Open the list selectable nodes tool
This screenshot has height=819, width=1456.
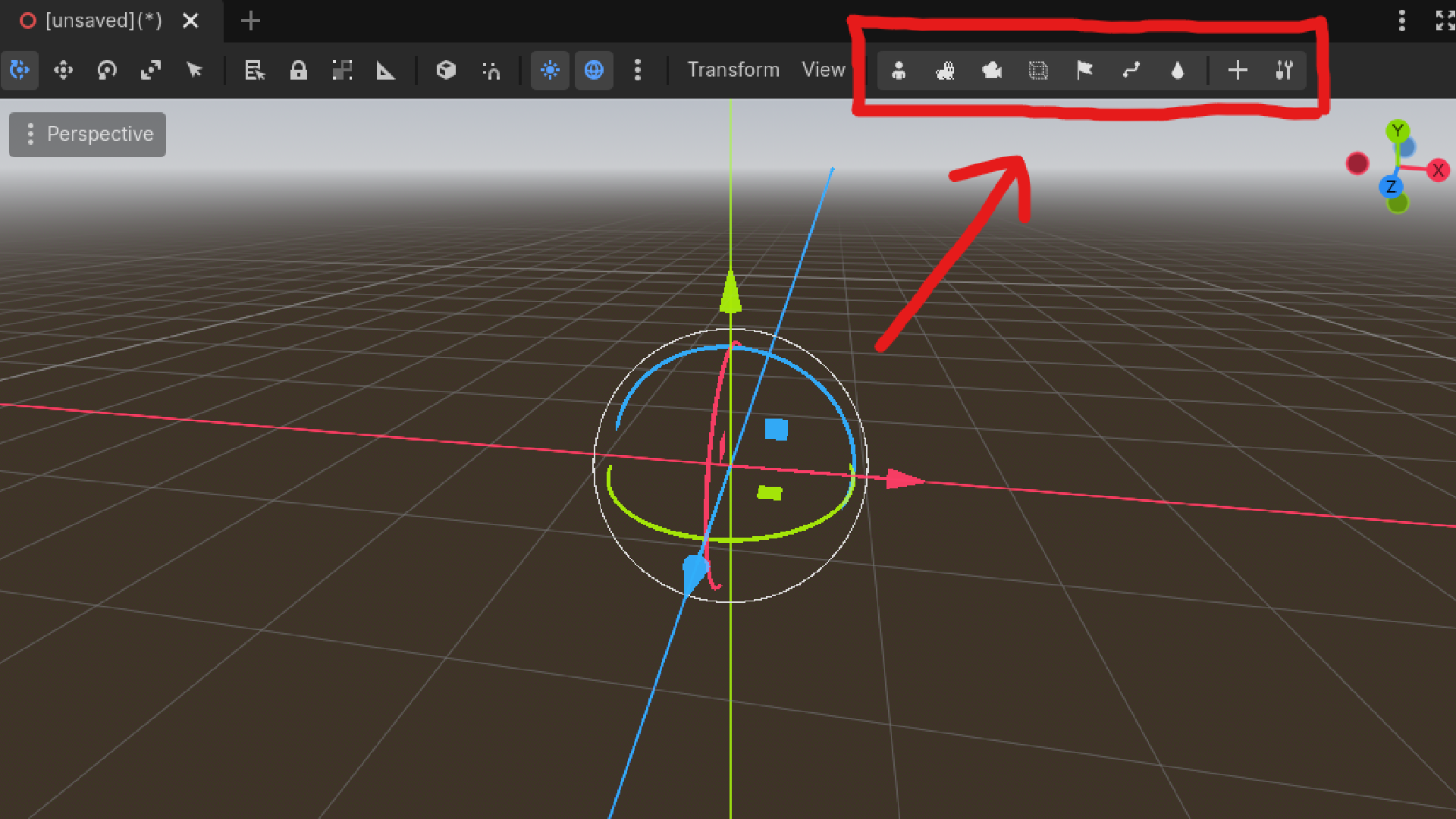click(x=254, y=71)
